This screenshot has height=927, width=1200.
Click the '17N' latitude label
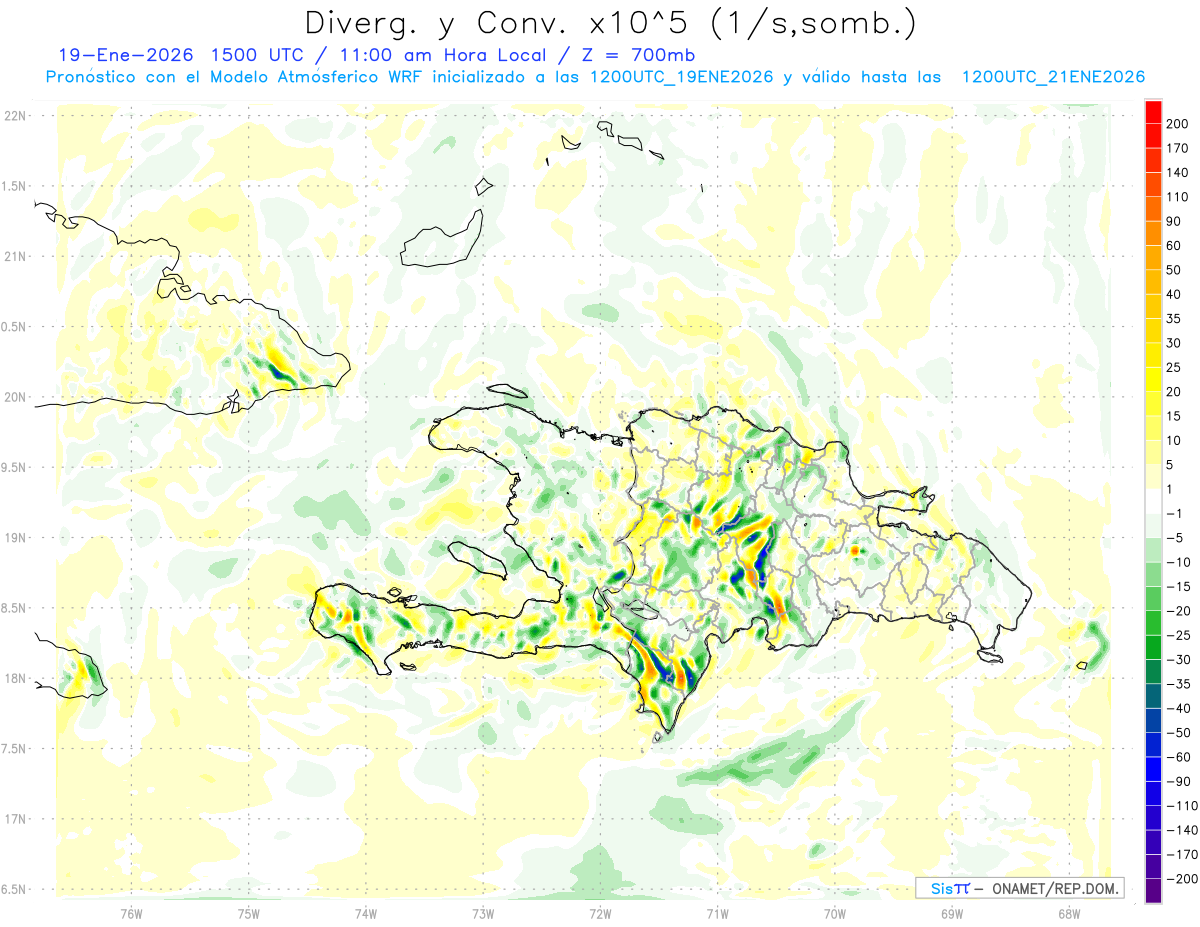point(15,819)
